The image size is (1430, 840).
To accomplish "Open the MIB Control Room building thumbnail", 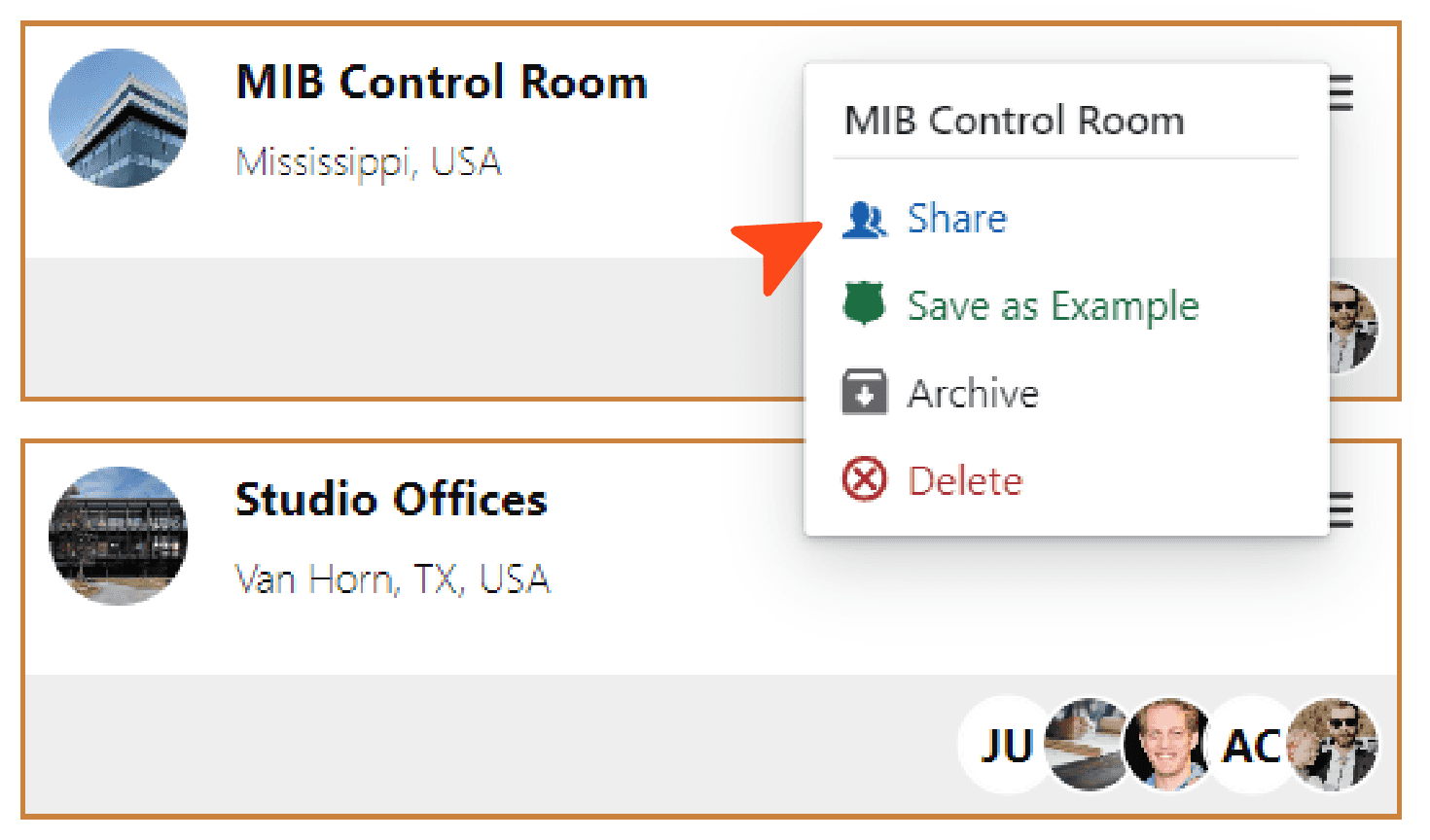I will [119, 118].
